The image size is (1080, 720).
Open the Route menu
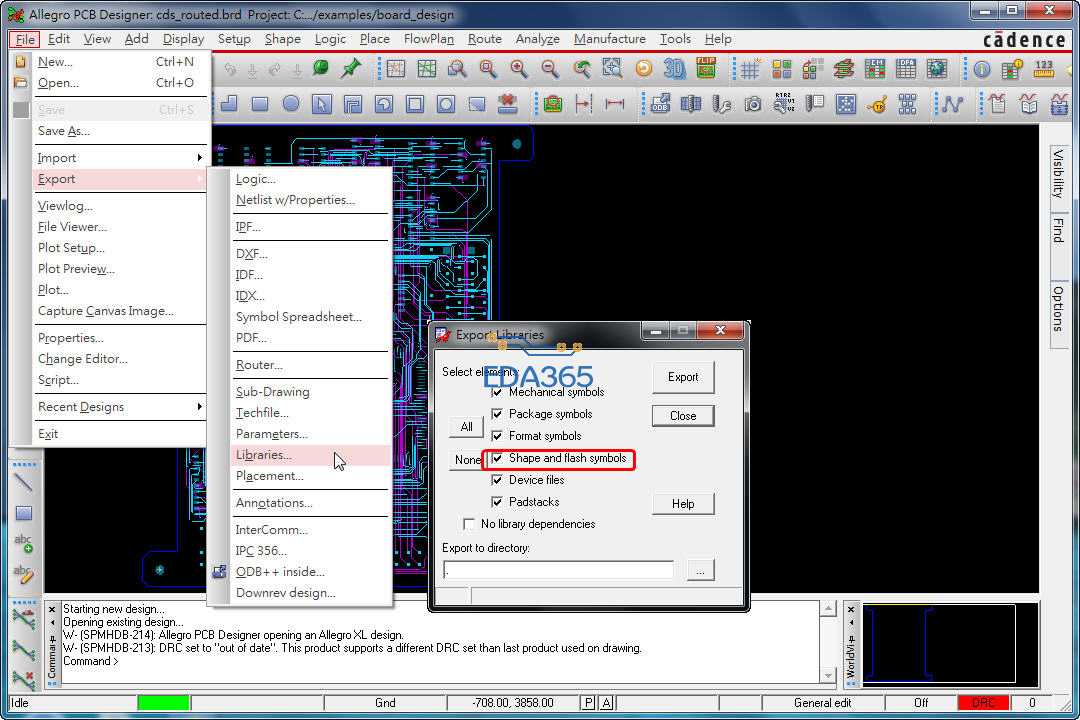pos(484,39)
